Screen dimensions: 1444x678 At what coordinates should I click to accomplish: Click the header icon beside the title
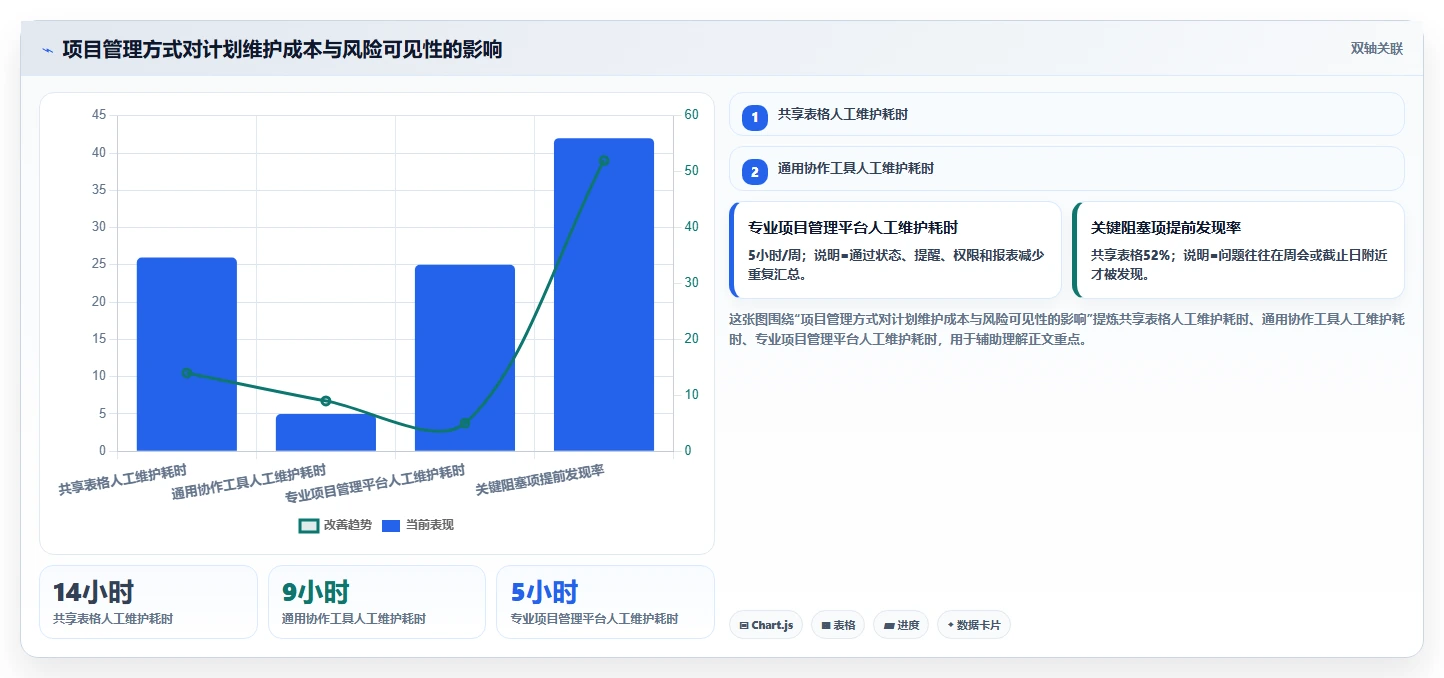[x=48, y=49]
